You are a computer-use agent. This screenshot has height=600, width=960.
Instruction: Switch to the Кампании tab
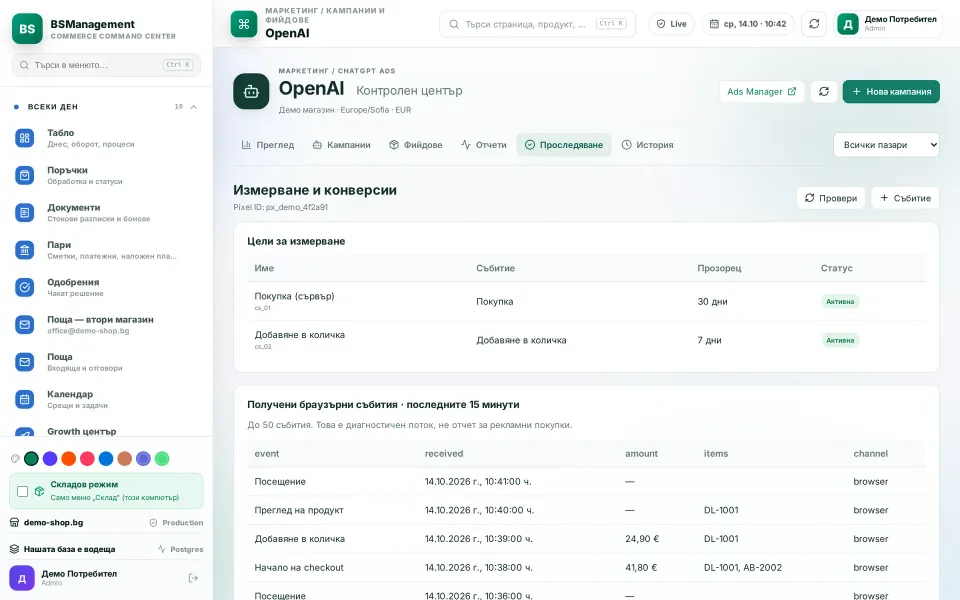[x=342, y=145]
